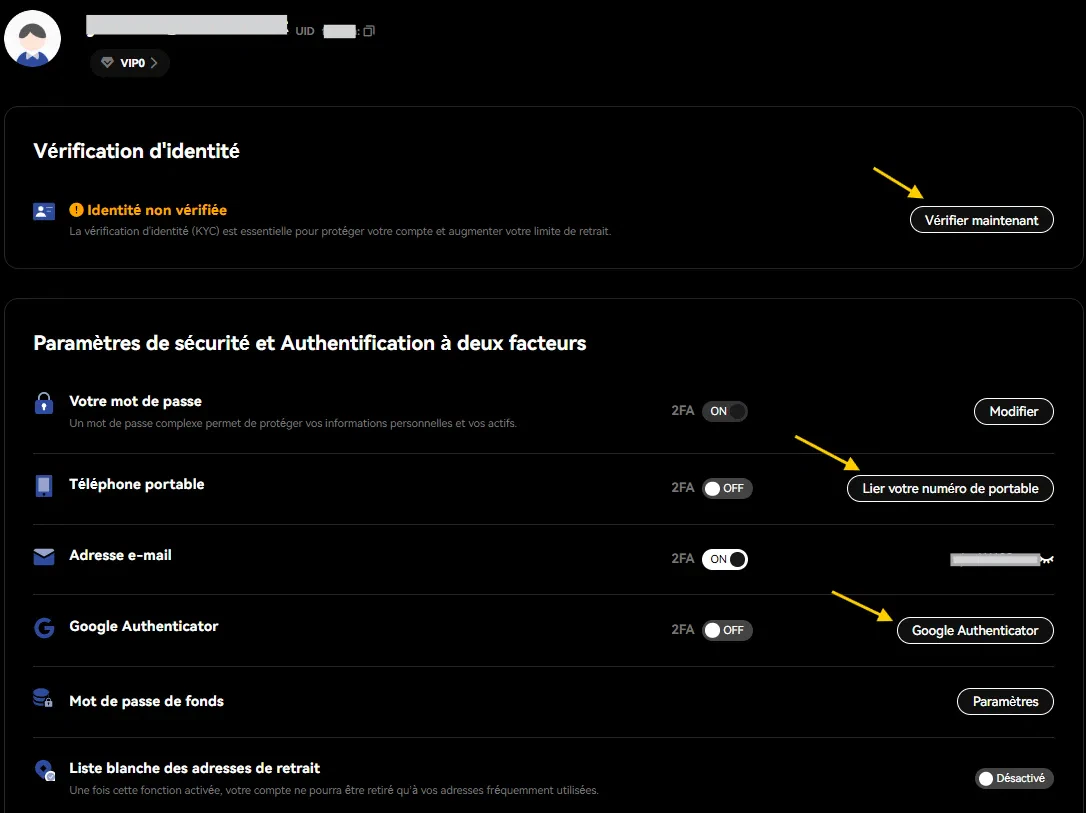
Task: Select the Google Authenticator G icon
Action: point(44,627)
